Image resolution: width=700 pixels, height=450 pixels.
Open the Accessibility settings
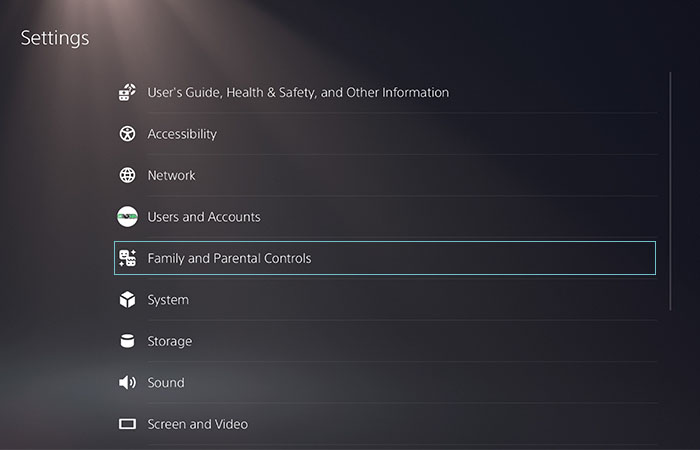pyautogui.click(x=385, y=134)
